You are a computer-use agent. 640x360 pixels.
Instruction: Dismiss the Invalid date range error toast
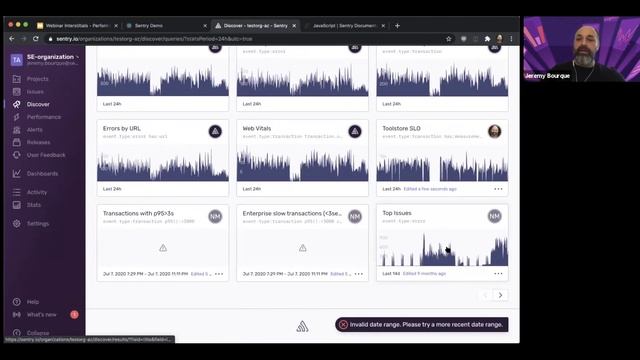pyautogui.click(x=343, y=324)
